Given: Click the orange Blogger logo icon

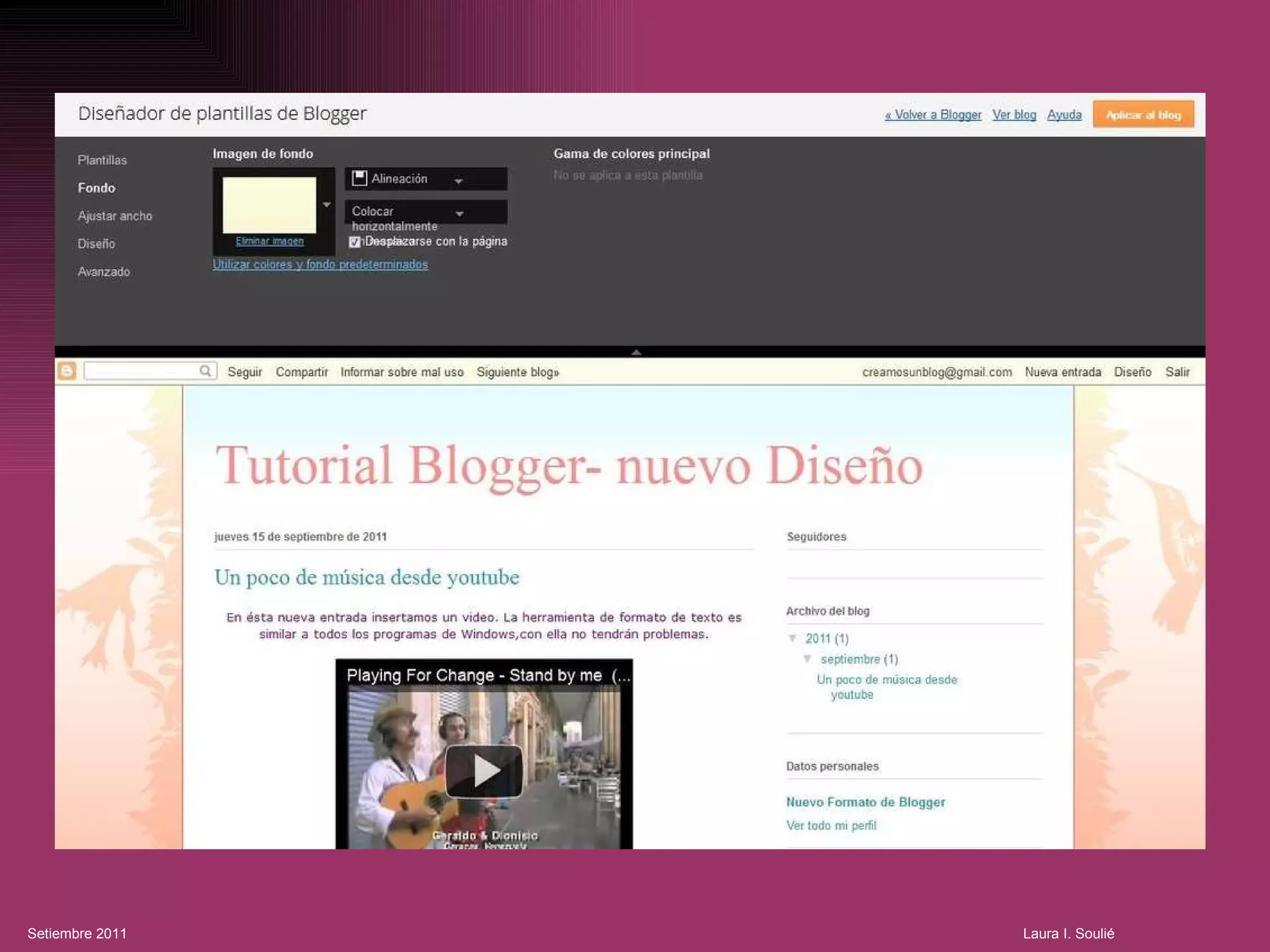Looking at the screenshot, I should point(67,371).
